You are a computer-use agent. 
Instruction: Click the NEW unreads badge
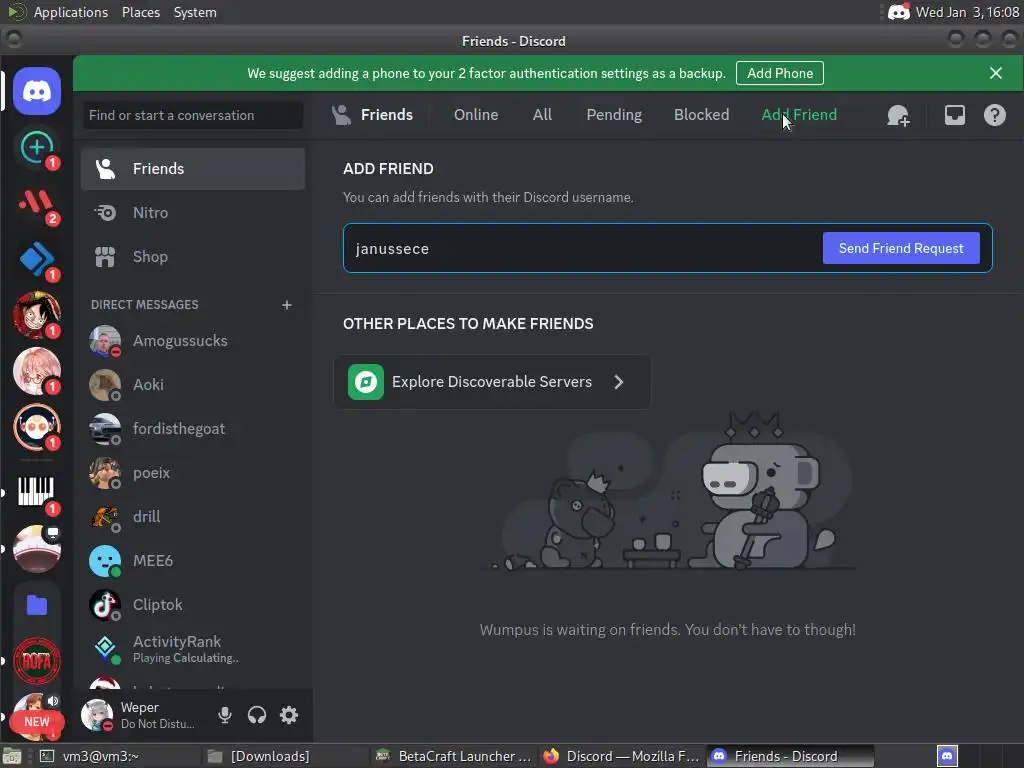(x=37, y=722)
